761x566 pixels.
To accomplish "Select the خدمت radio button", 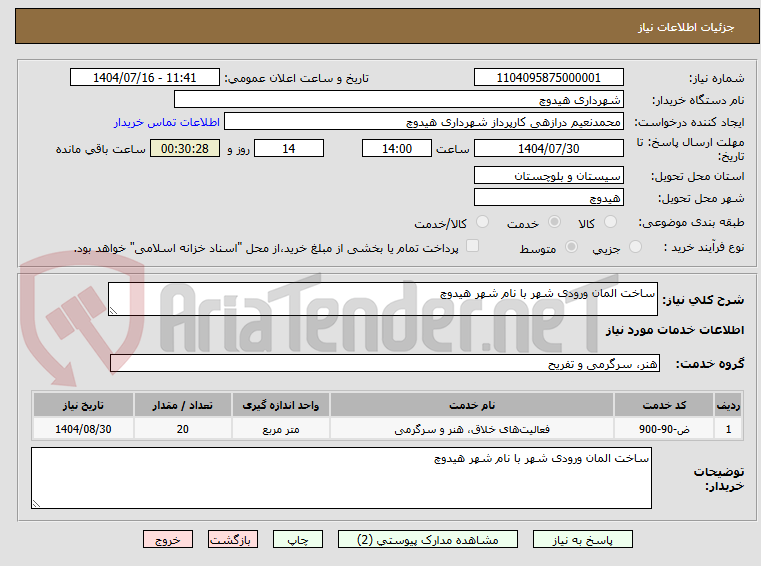I will tap(554, 222).
